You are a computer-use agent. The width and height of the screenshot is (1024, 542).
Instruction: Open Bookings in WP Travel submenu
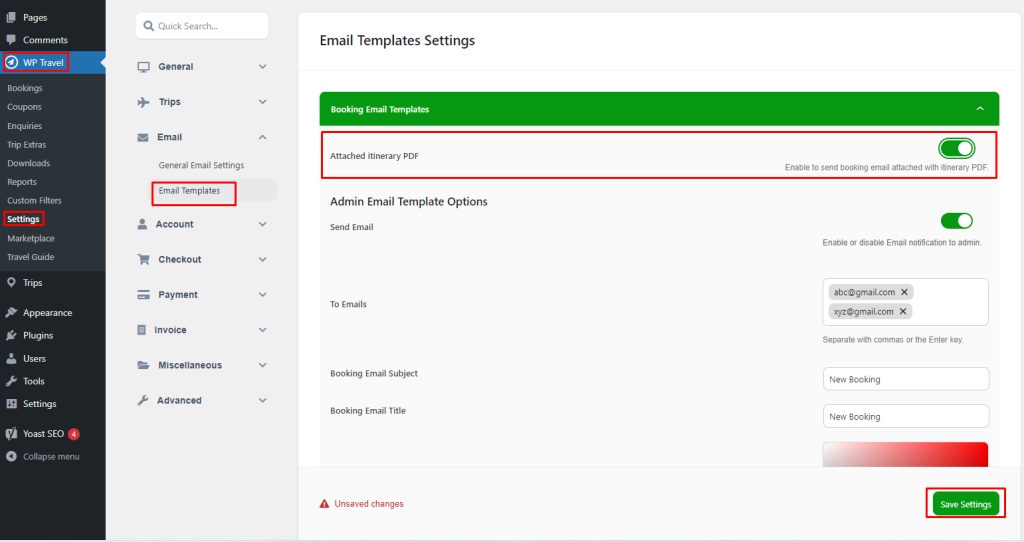click(25, 88)
